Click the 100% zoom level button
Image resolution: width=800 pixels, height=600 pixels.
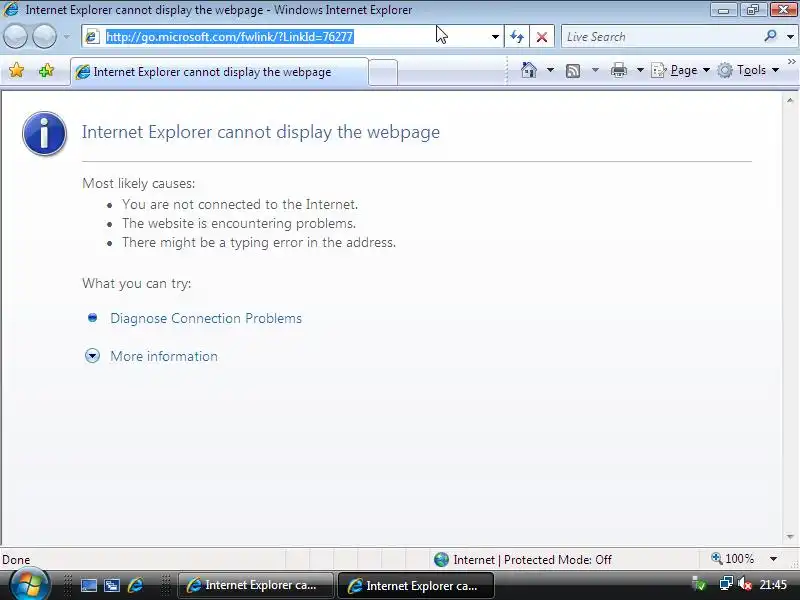(733, 559)
